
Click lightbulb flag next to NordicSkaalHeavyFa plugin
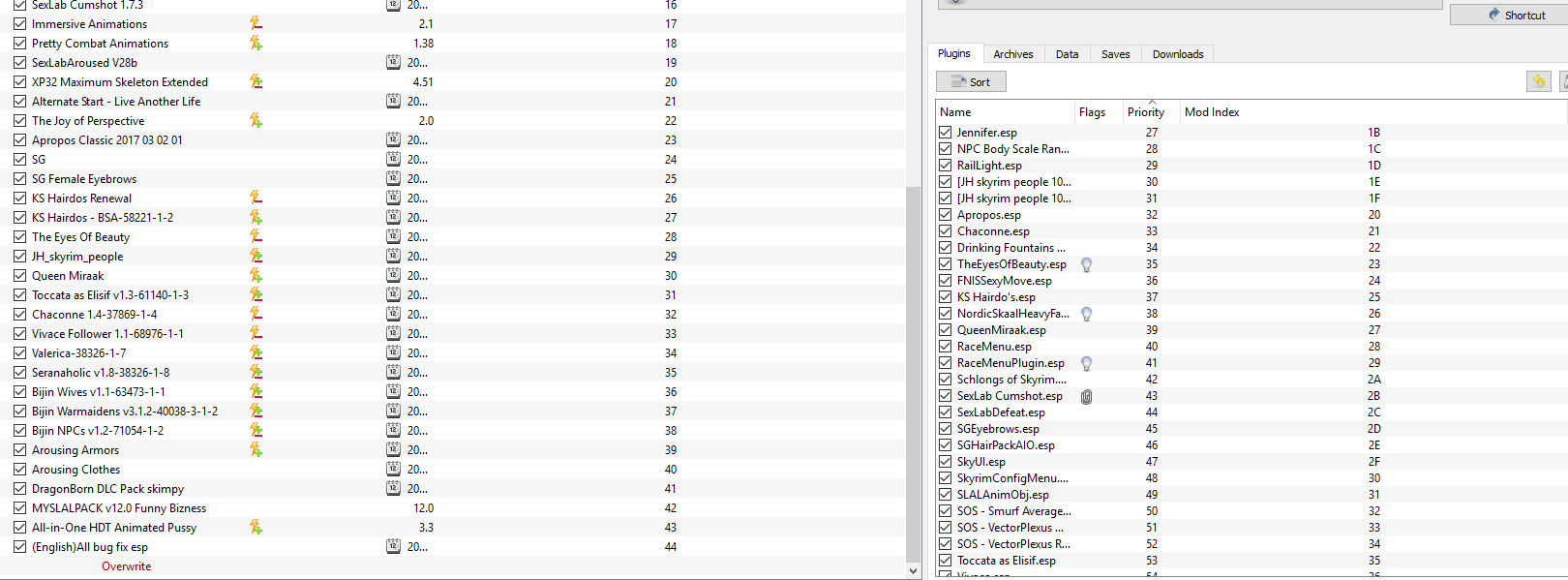pos(1086,314)
